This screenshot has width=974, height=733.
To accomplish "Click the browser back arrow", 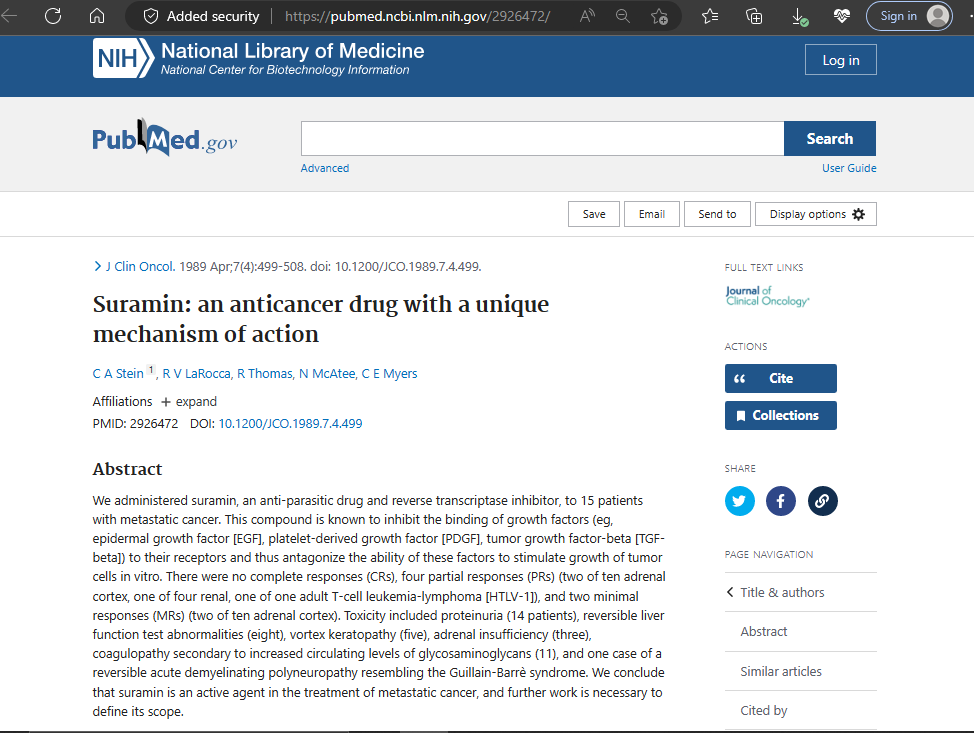I will [x=9, y=16].
